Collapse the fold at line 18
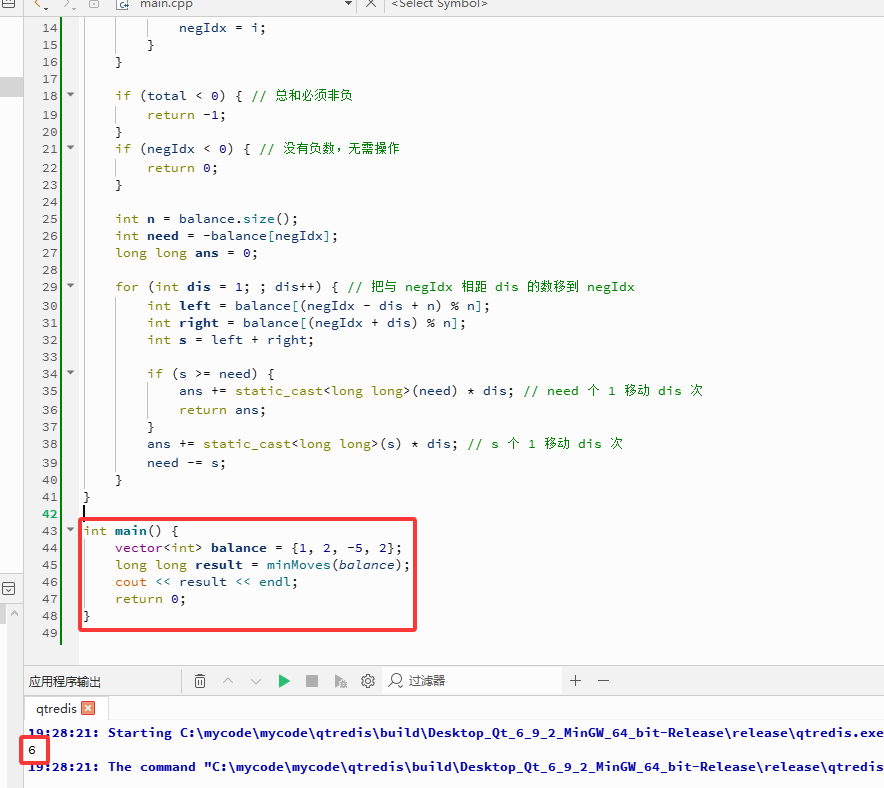Viewport: 884px width, 788px height. tap(70, 94)
